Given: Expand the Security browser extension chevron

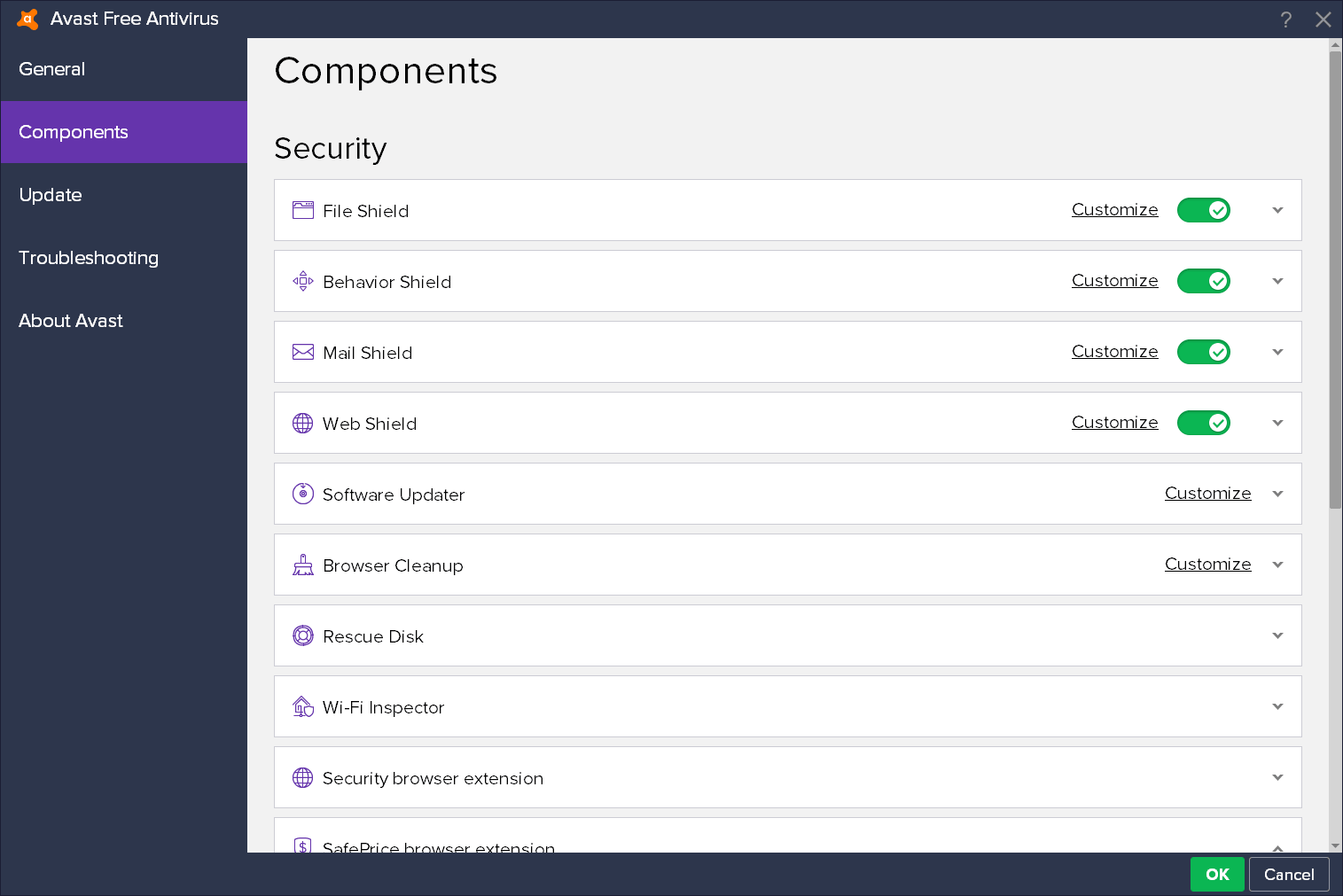Looking at the screenshot, I should coord(1277,777).
